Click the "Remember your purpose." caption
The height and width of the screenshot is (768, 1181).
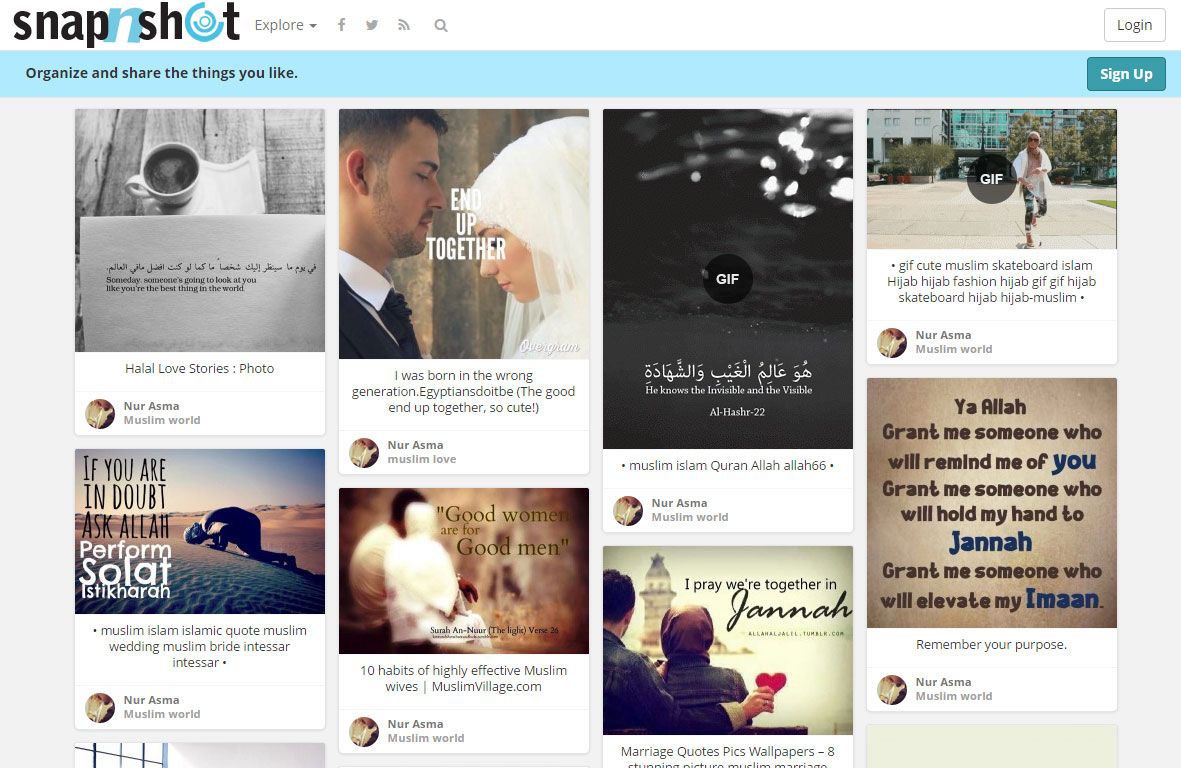point(991,644)
